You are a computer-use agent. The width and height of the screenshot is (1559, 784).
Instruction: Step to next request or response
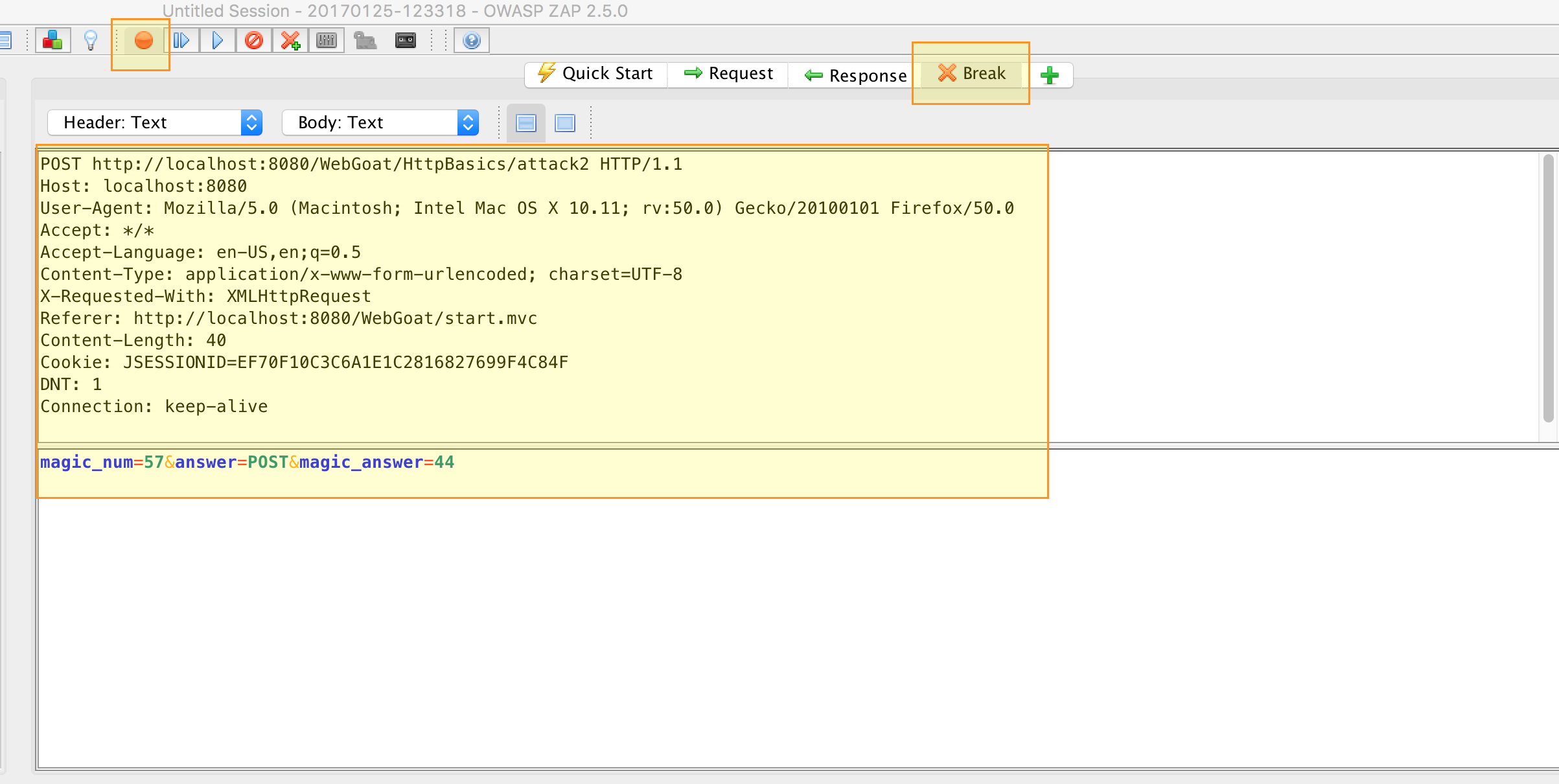click(181, 40)
